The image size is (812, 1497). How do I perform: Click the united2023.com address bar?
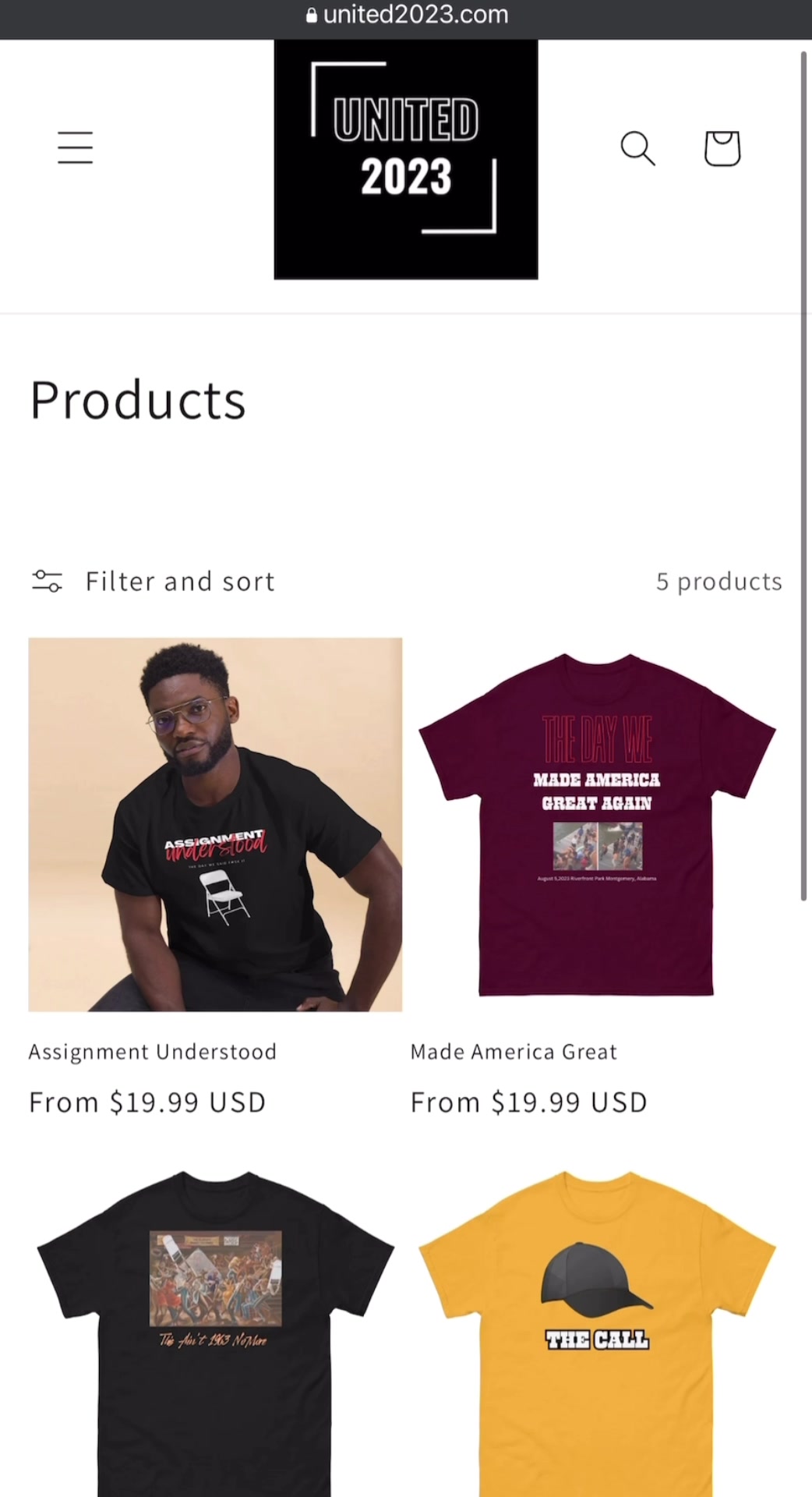click(x=406, y=15)
